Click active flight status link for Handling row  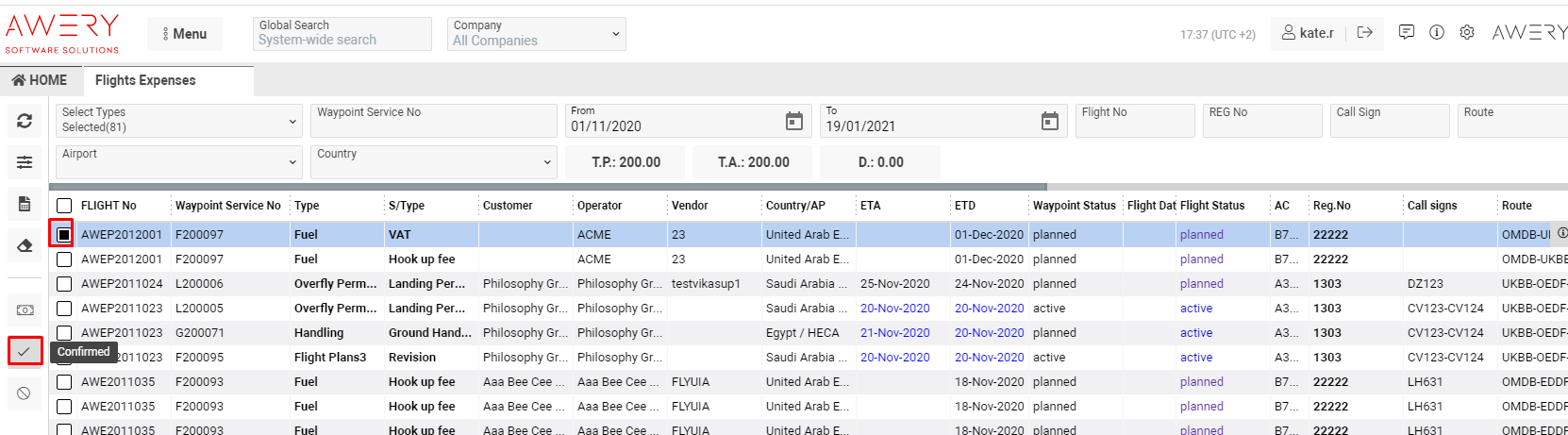point(1195,333)
